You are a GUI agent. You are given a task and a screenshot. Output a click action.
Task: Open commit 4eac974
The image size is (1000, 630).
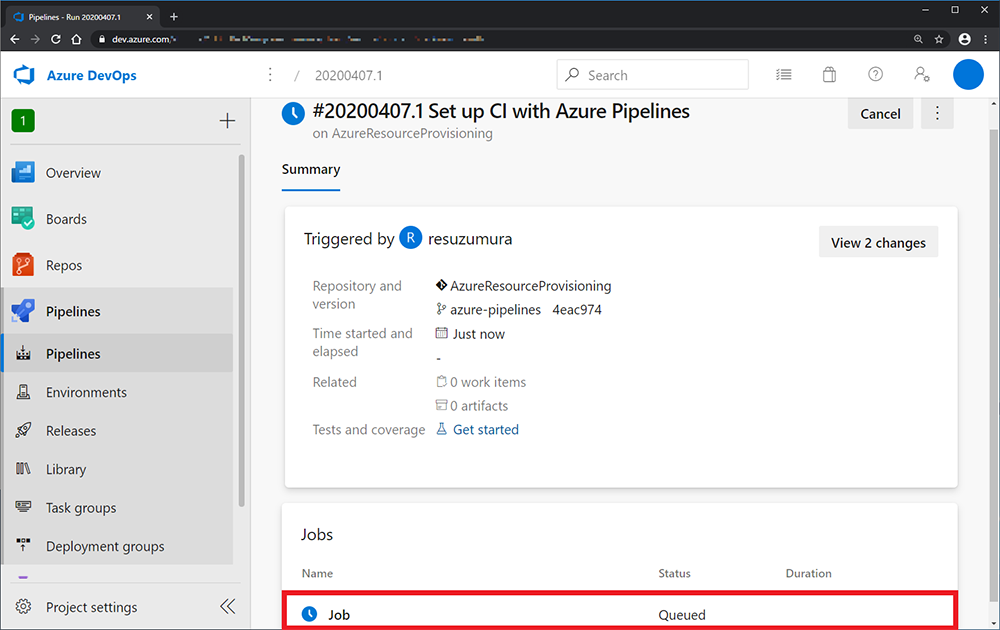click(x=577, y=310)
